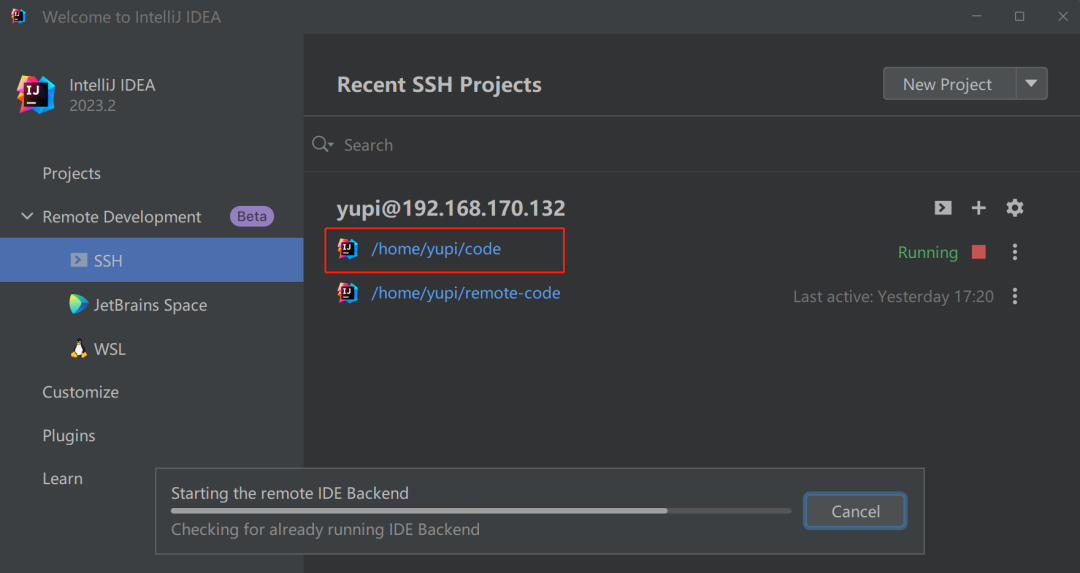Click IntelliJ icon beside /home/yupi/code
The height and width of the screenshot is (573, 1080).
(x=348, y=249)
